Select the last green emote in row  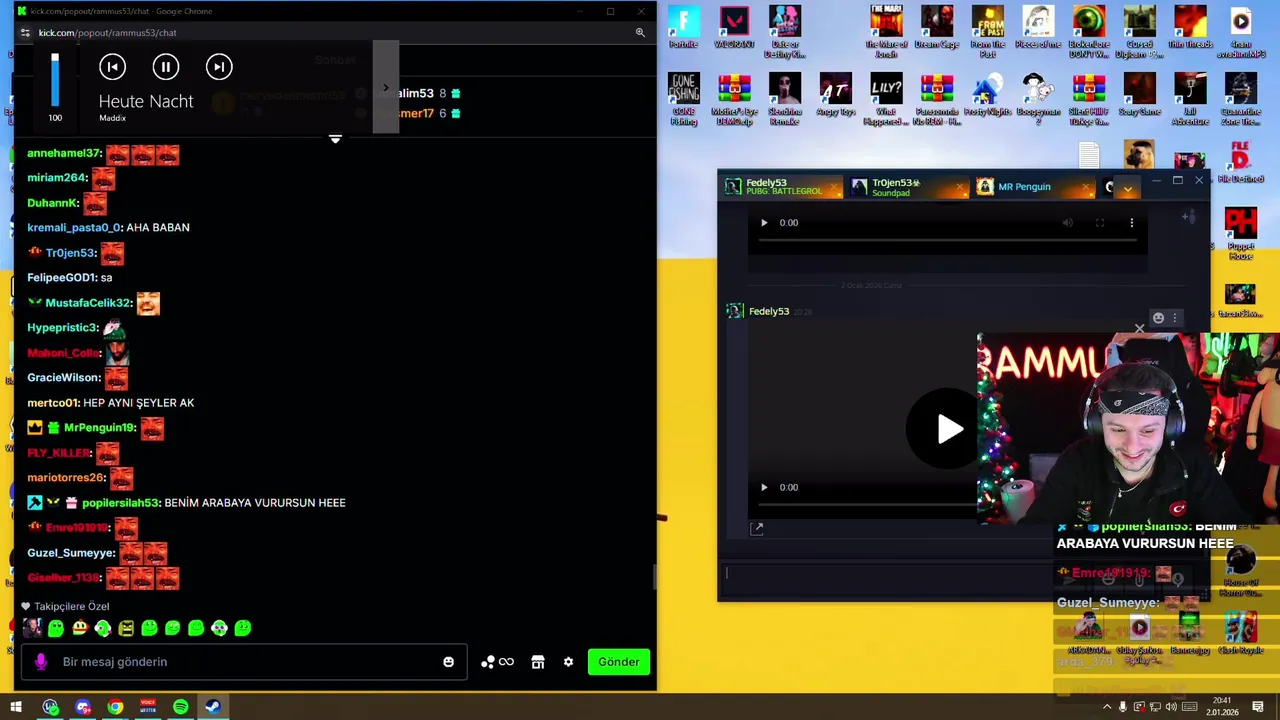tap(242, 628)
